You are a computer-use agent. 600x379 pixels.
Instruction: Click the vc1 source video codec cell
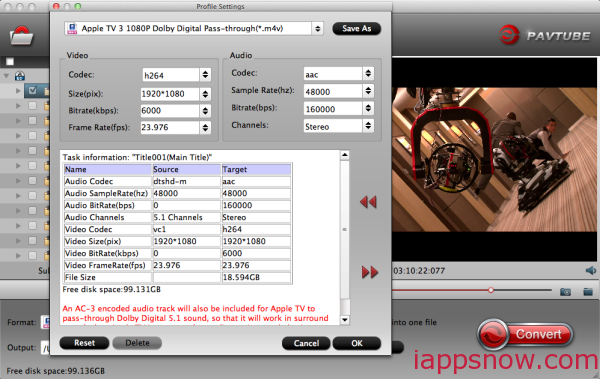(x=186, y=229)
